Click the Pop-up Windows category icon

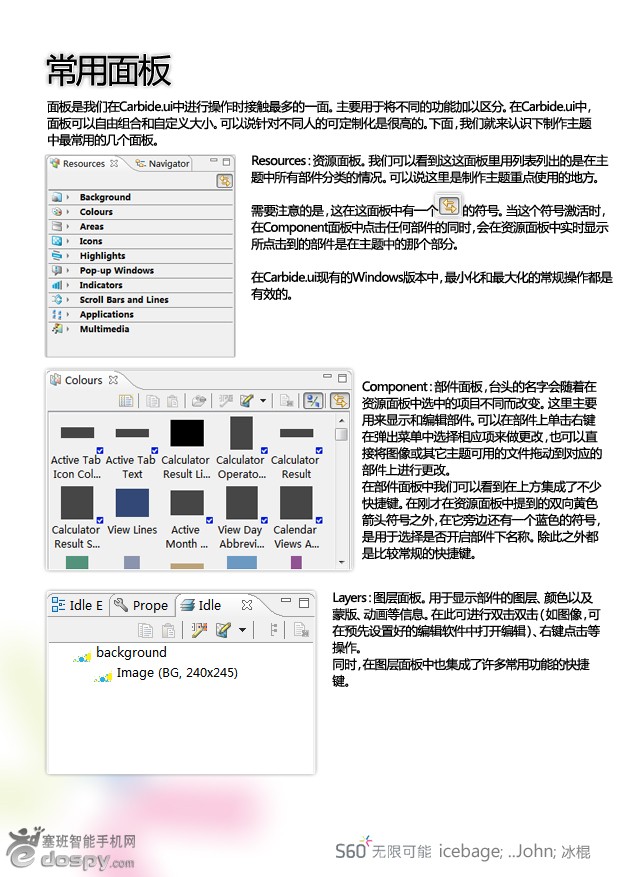(x=56, y=270)
